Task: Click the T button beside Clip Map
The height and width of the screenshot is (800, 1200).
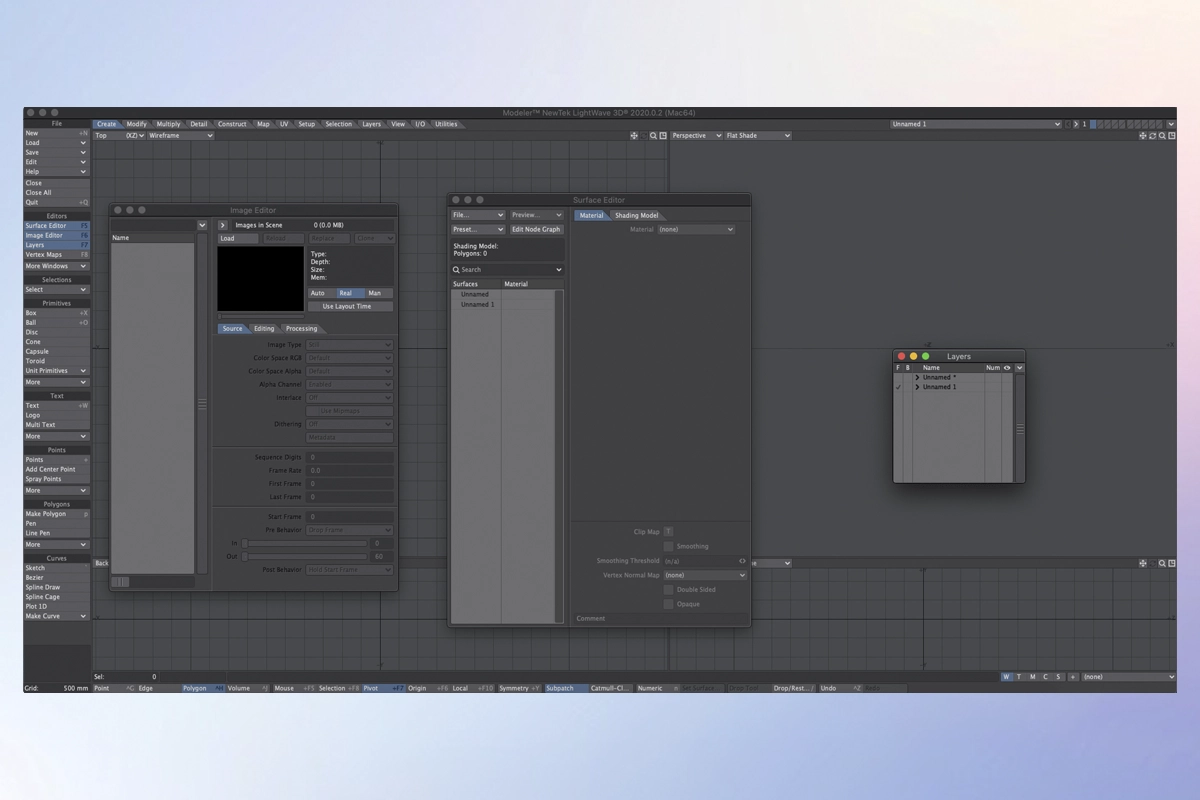Action: point(669,532)
